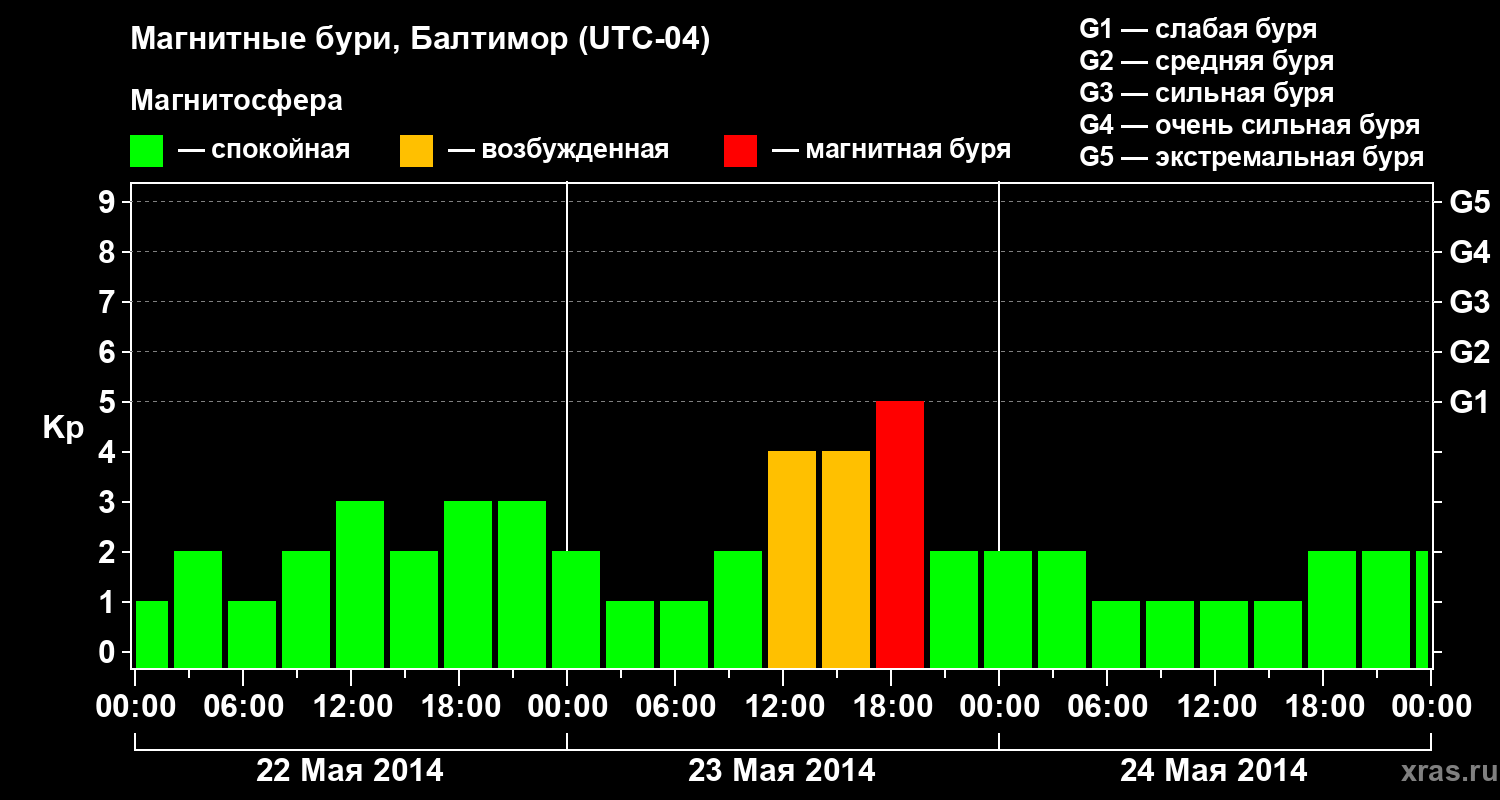Click the legend text '— спокойная'
1500x800 pixels.
(264, 151)
